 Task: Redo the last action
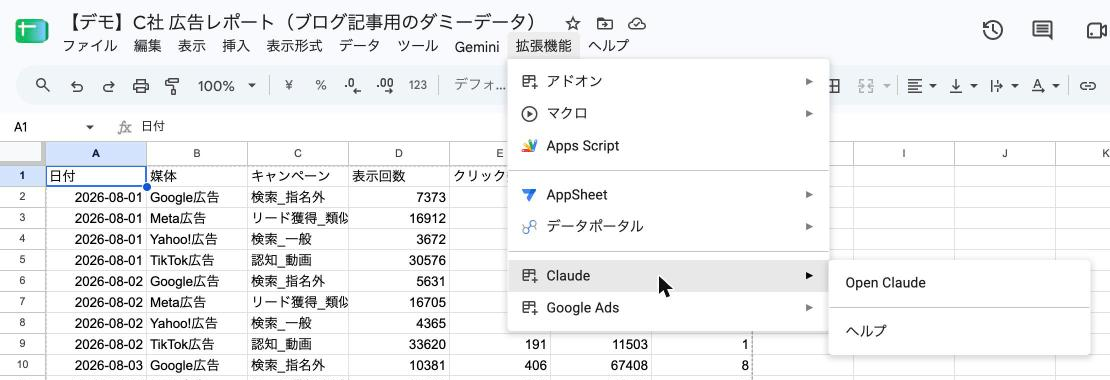pos(109,86)
